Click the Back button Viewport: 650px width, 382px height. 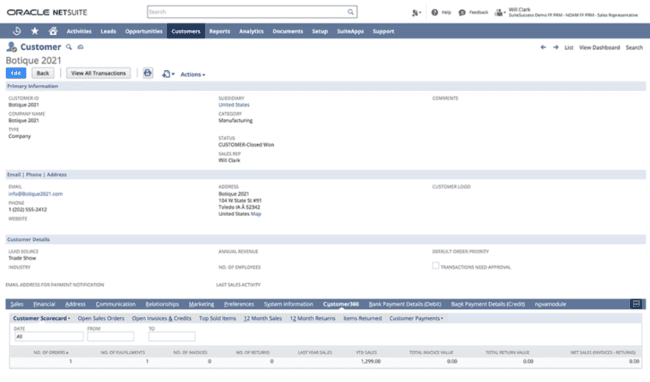pyautogui.click(x=43, y=73)
